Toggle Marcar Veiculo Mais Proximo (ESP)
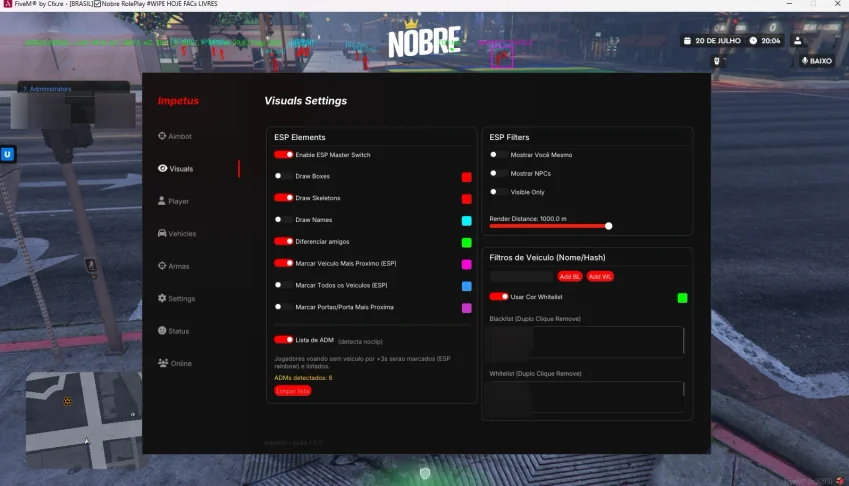The height and width of the screenshot is (486, 849). (x=284, y=263)
